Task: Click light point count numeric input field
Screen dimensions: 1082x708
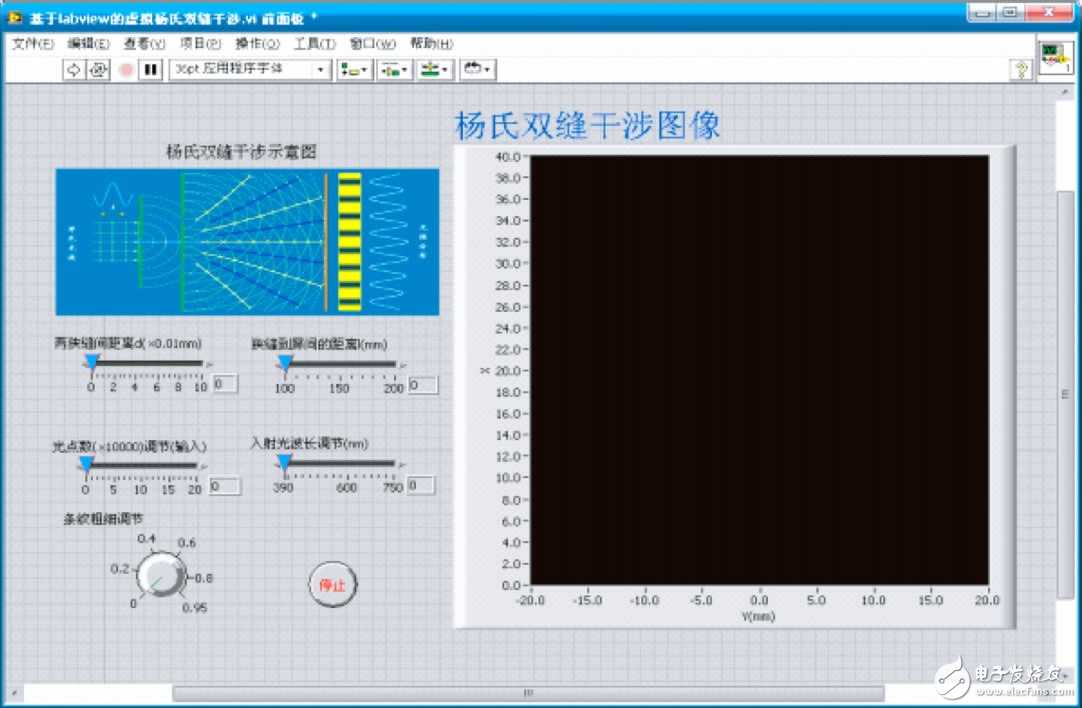Action: pos(225,486)
